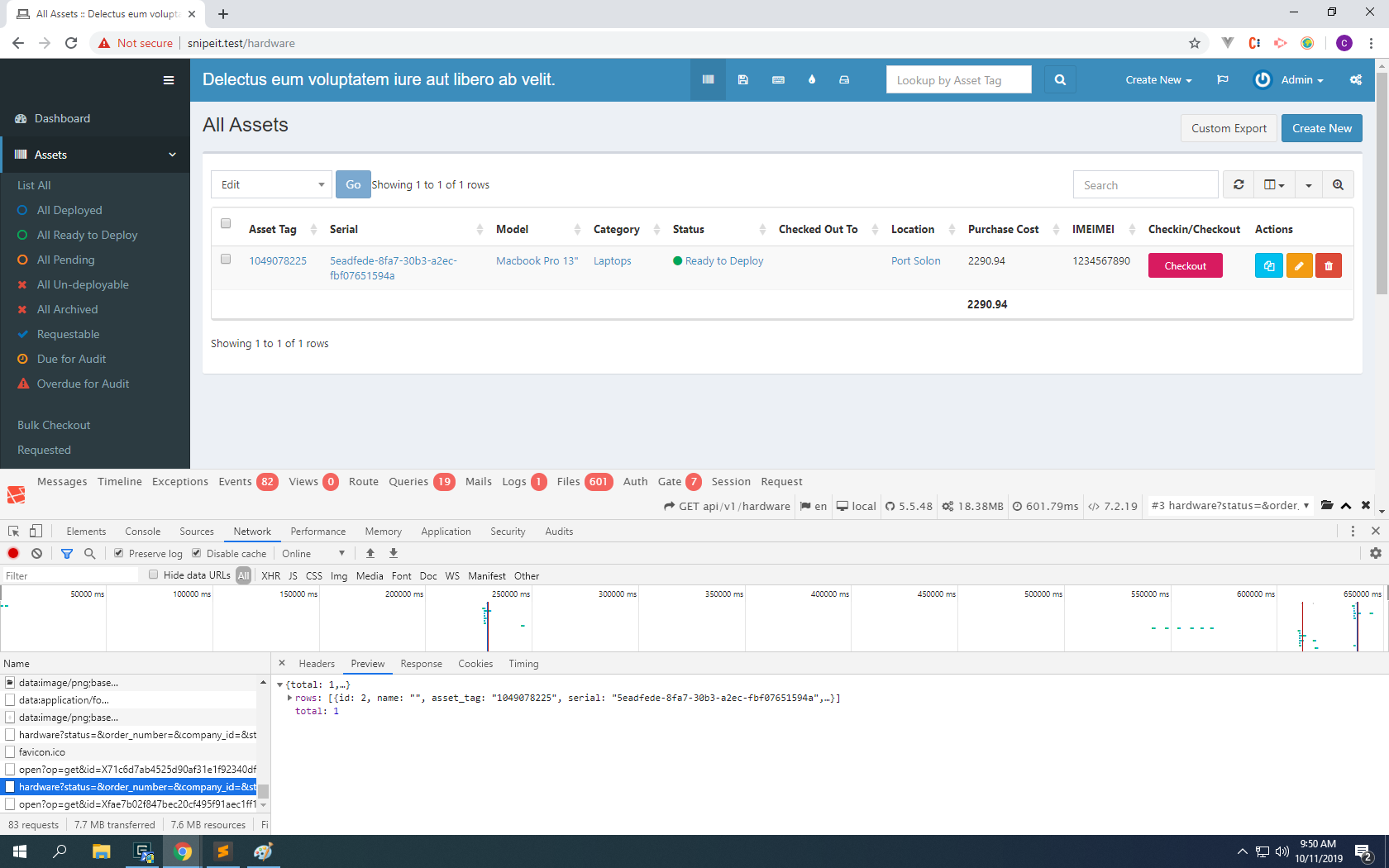Refresh the assets table
This screenshot has height=868, width=1389.
click(x=1239, y=185)
